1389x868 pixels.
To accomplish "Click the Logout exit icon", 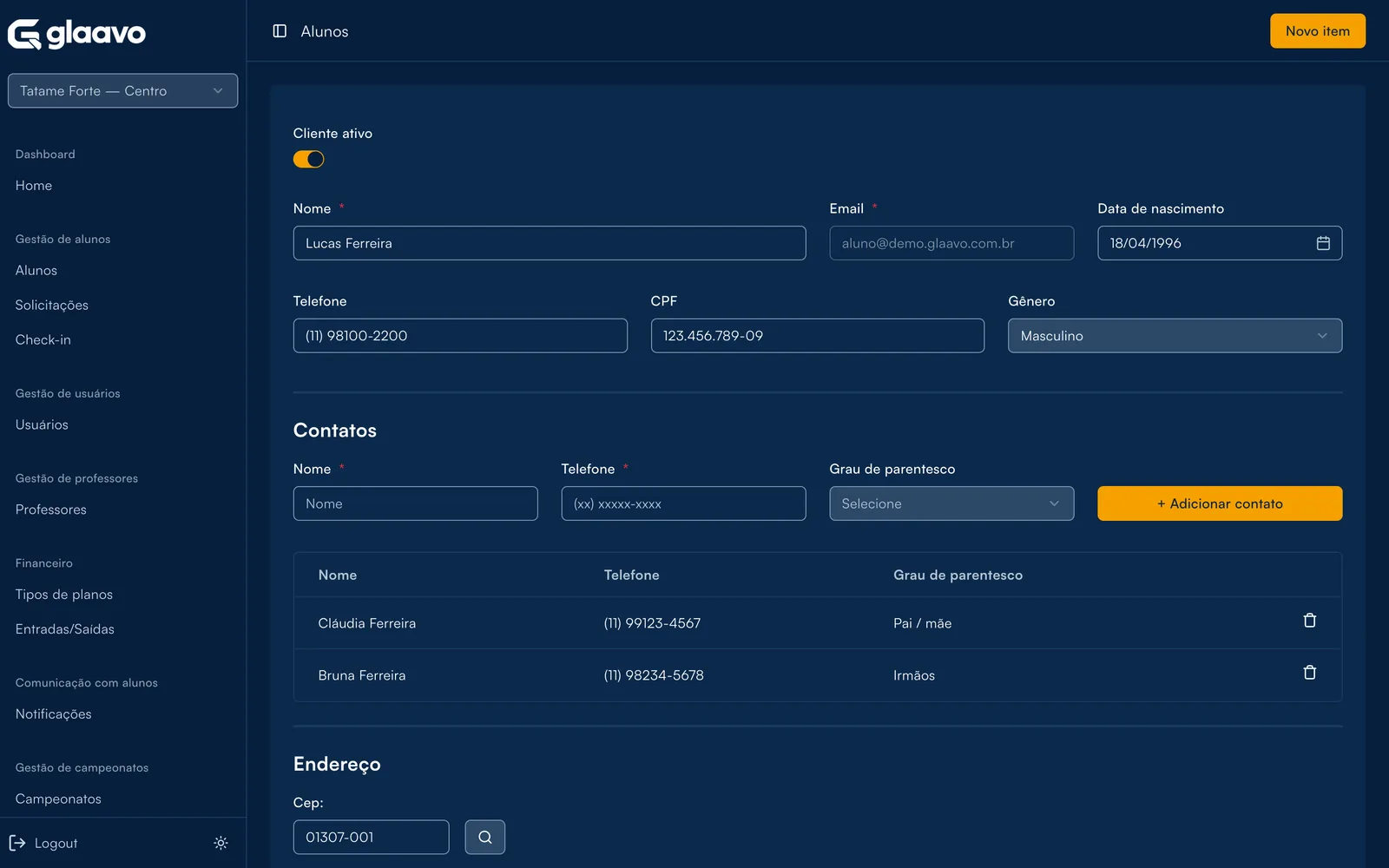I will pos(17,843).
